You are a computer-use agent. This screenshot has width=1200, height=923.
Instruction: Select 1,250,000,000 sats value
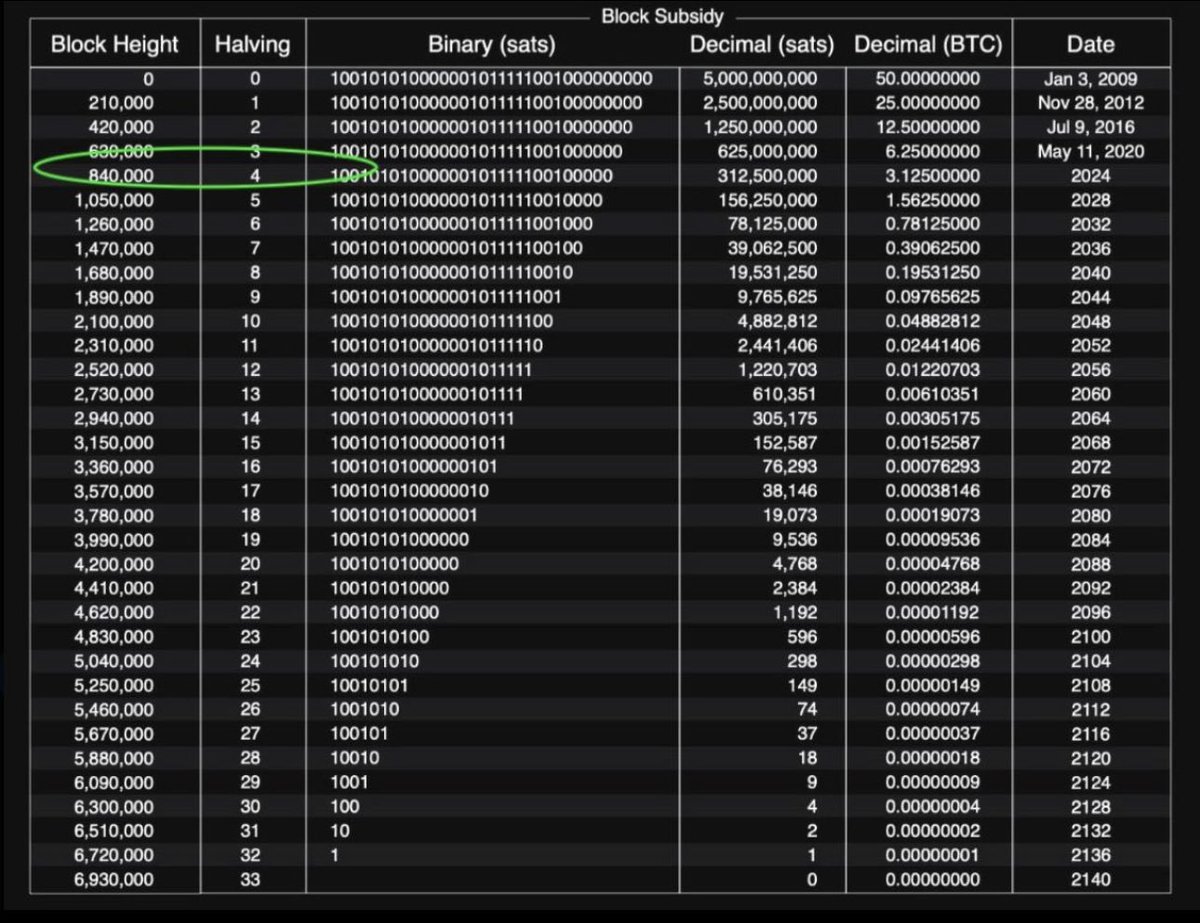coord(760,127)
